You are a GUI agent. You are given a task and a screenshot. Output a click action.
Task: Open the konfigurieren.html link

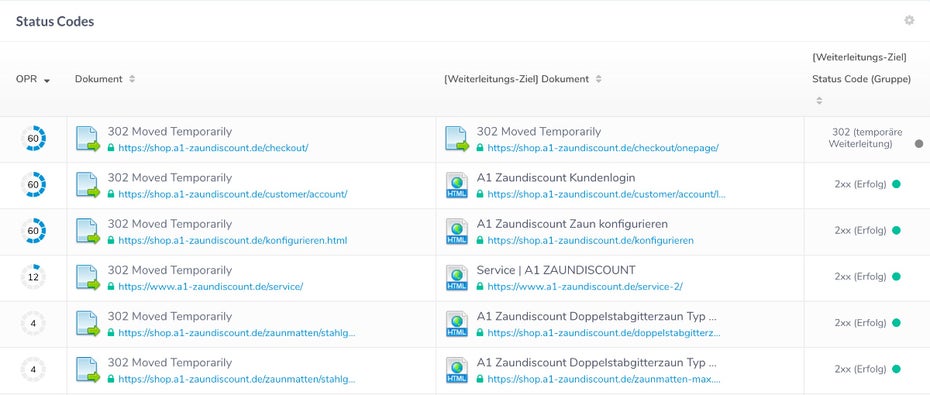232,241
